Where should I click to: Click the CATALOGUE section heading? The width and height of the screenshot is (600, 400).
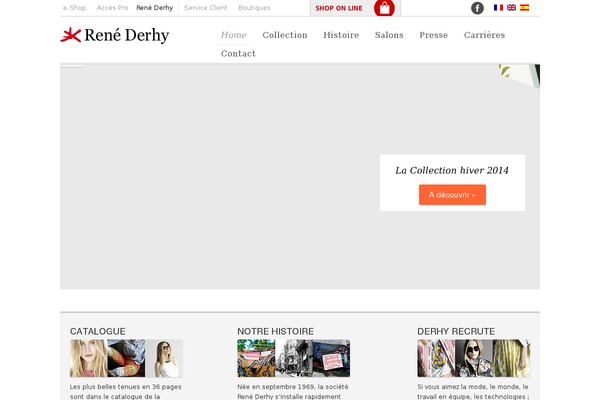tap(98, 331)
